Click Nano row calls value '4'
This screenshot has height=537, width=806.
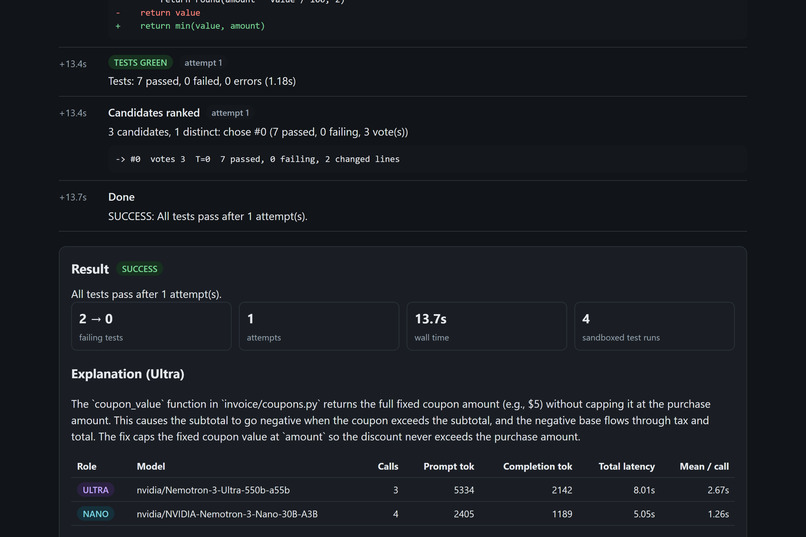tap(395, 514)
